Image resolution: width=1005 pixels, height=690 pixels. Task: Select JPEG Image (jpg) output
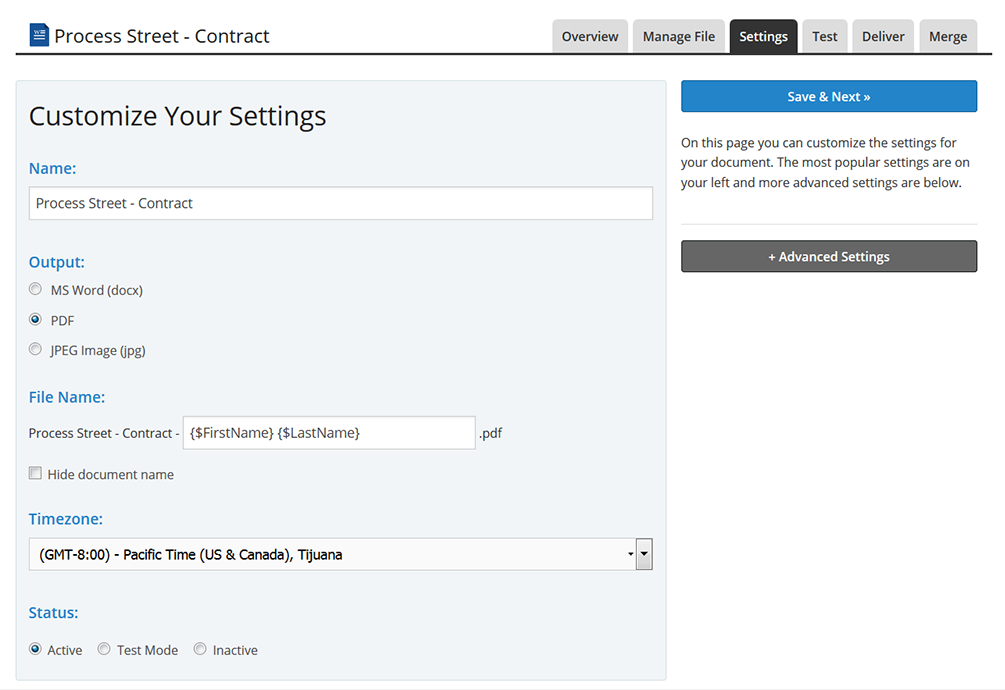coord(36,350)
